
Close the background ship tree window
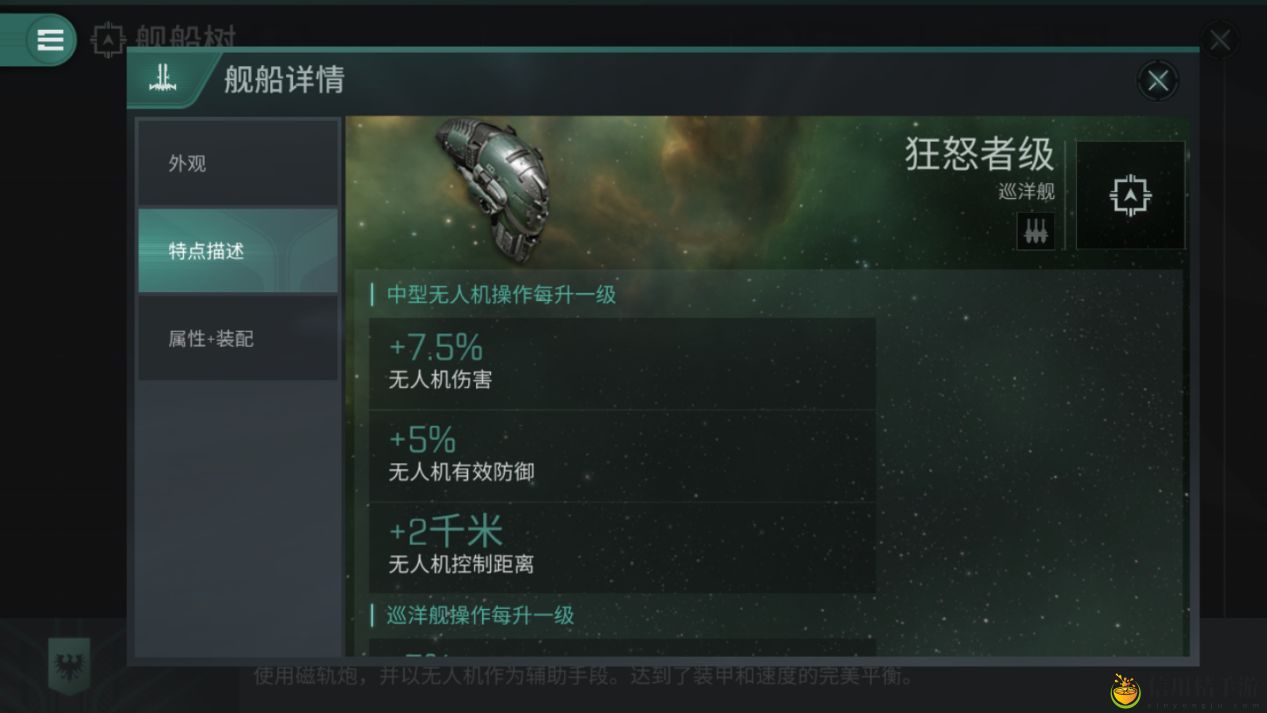tap(1219, 41)
